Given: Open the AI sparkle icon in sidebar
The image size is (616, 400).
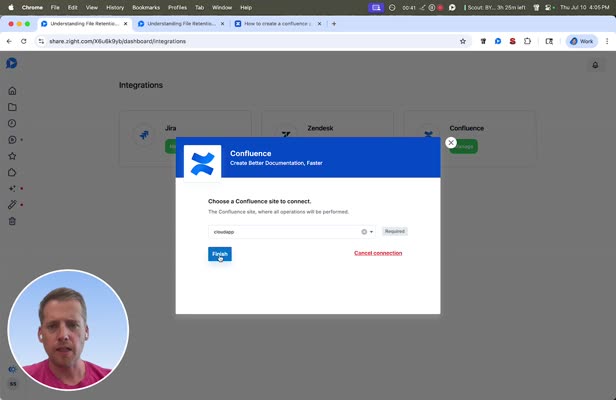Looking at the screenshot, I should [x=12, y=189].
